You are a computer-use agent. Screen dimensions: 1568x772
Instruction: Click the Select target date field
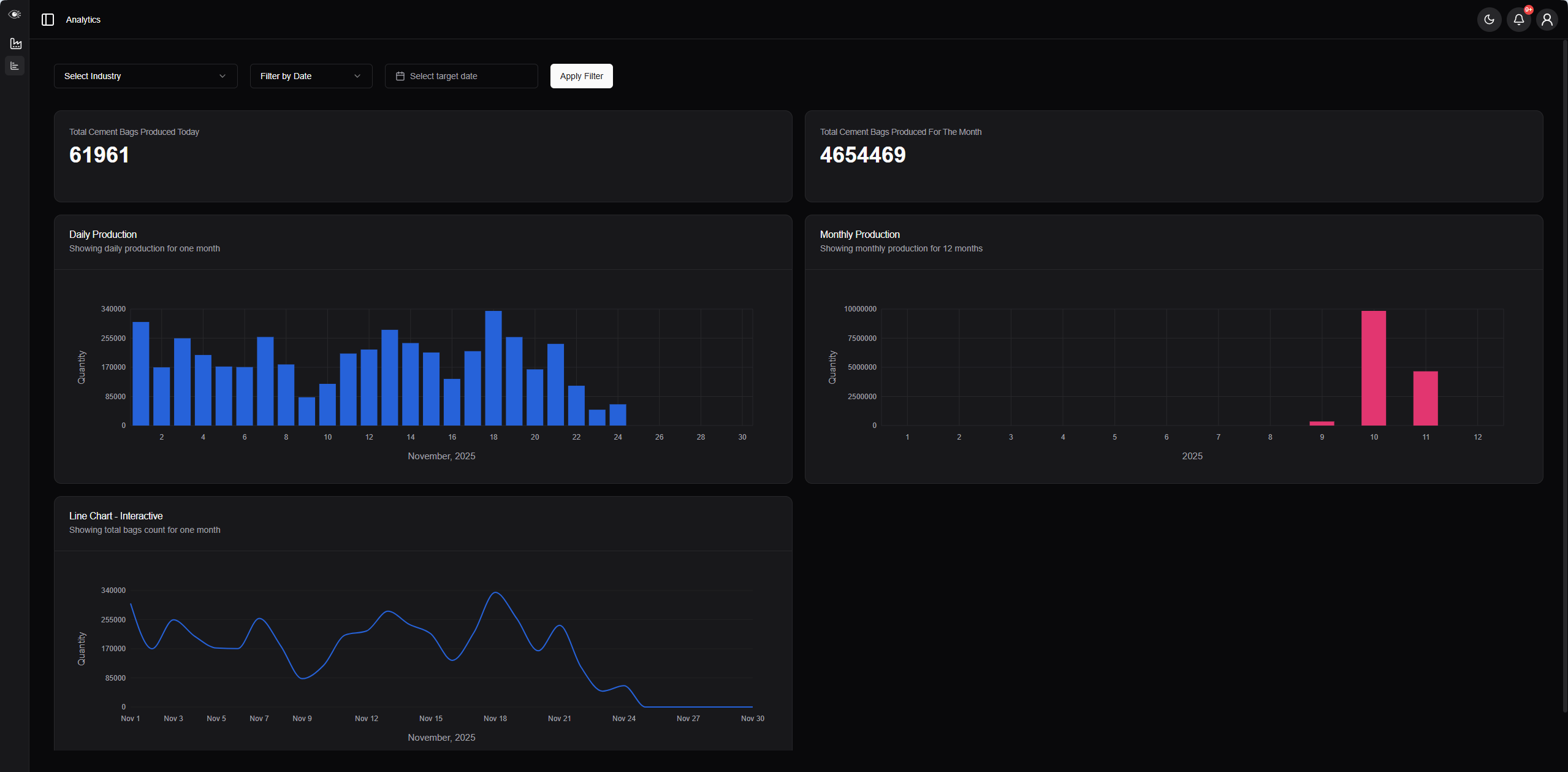(x=461, y=76)
